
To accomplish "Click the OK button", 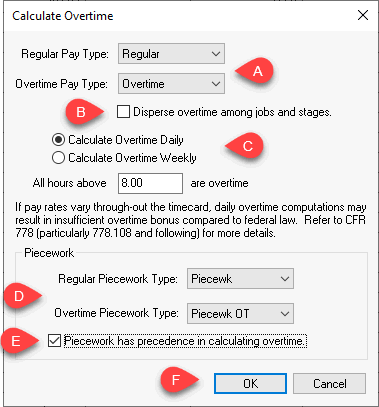I will (250, 383).
